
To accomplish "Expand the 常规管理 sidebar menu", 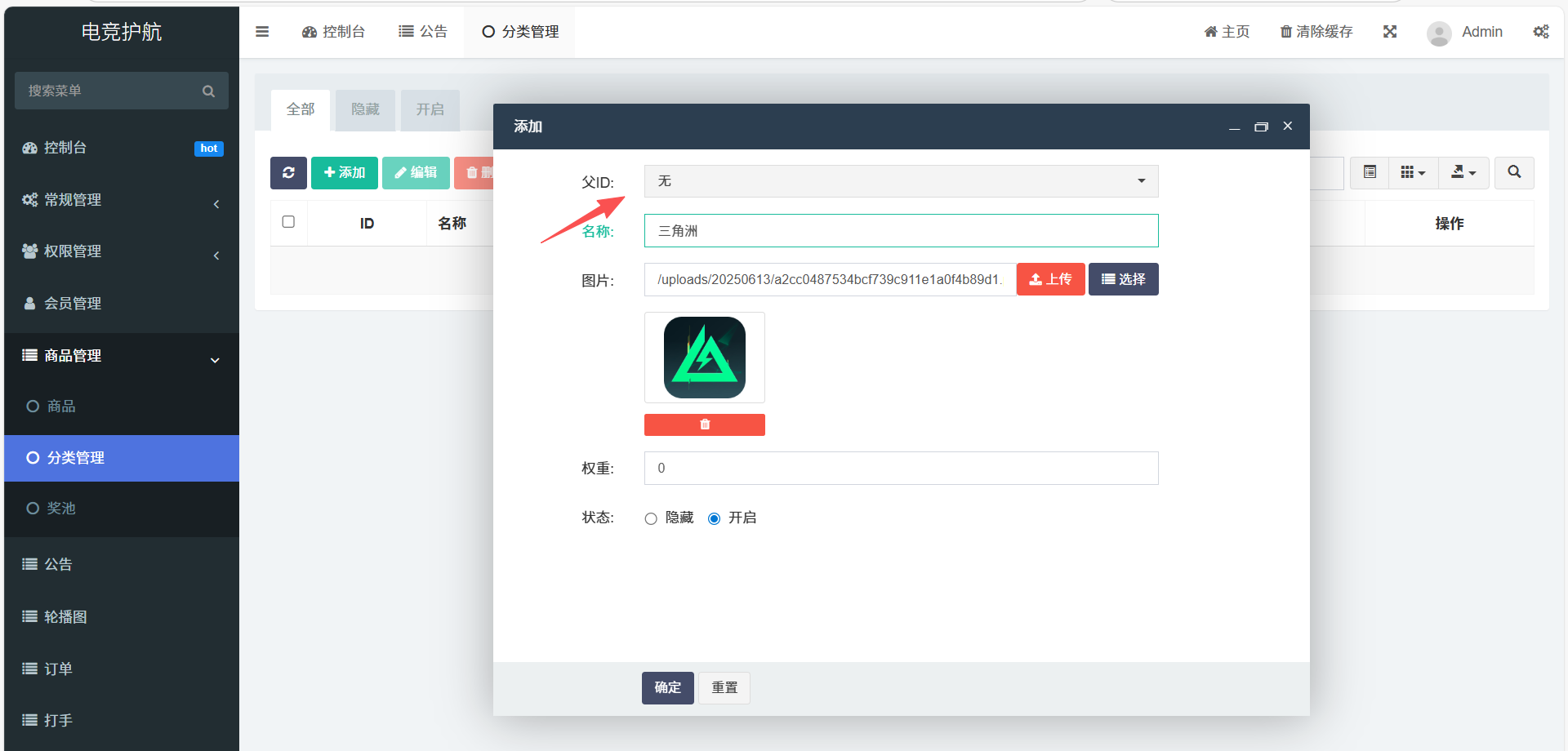I will click(121, 200).
